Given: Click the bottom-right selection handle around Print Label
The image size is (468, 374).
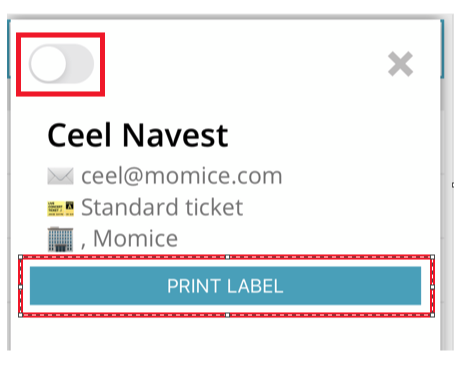Looking at the screenshot, I should (433, 315).
